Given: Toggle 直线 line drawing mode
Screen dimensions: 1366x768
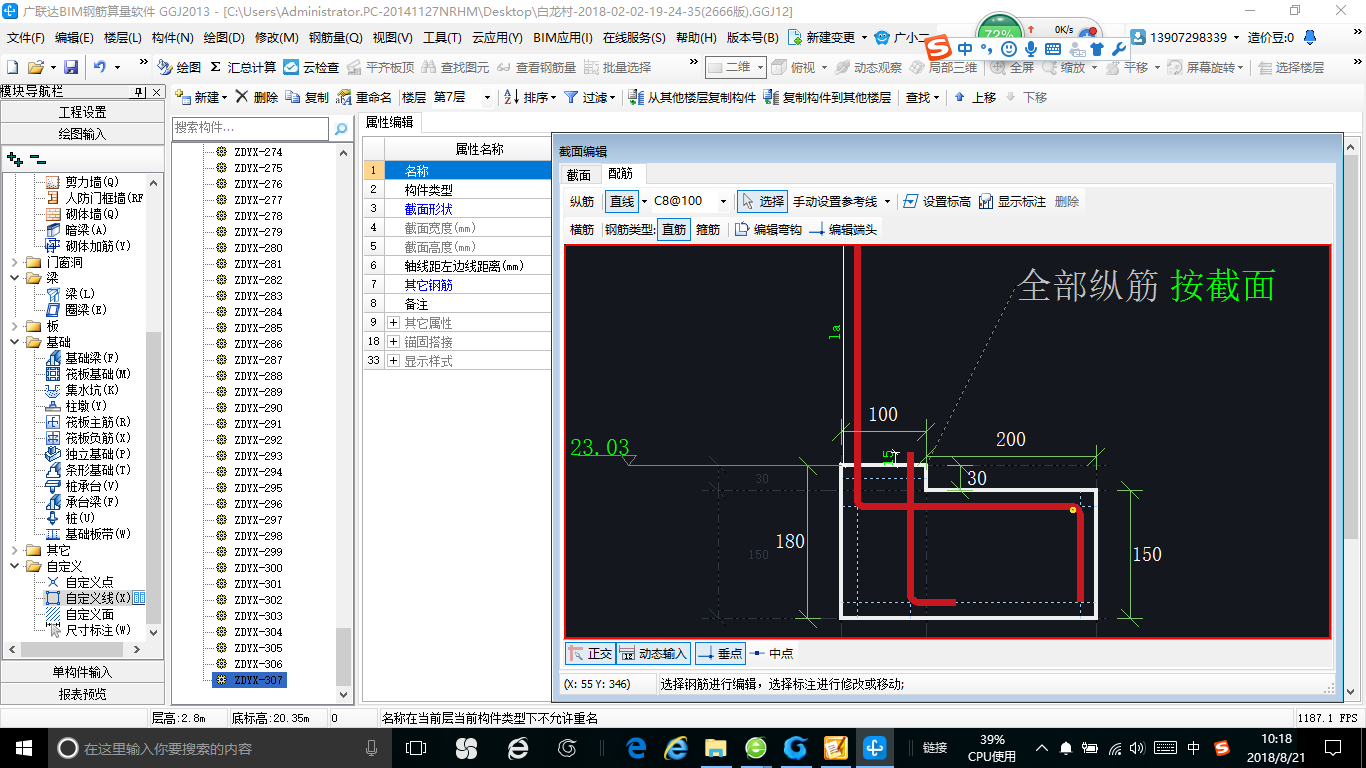Looking at the screenshot, I should tap(622, 201).
